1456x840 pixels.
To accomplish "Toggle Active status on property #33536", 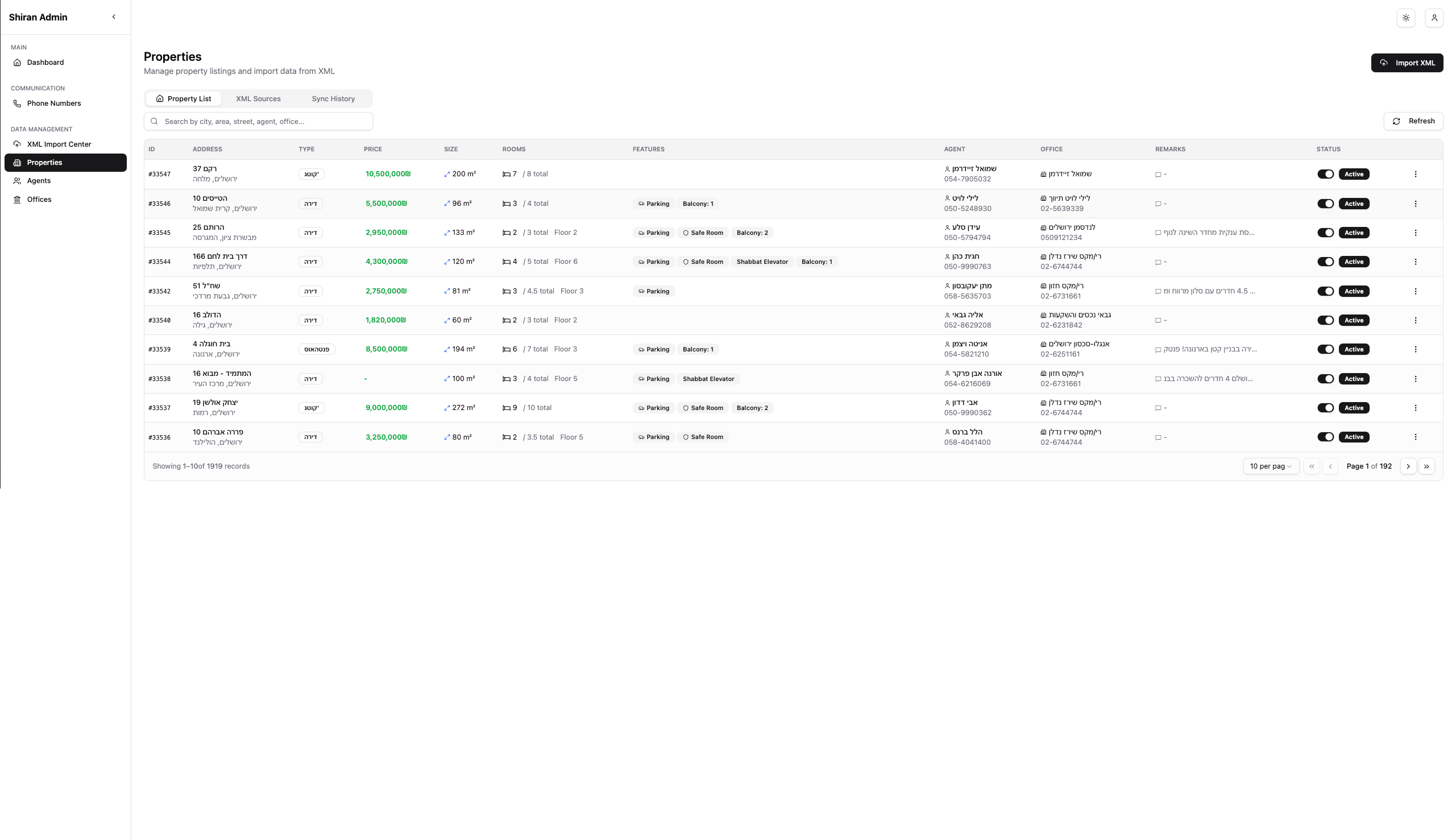I will [1326, 437].
